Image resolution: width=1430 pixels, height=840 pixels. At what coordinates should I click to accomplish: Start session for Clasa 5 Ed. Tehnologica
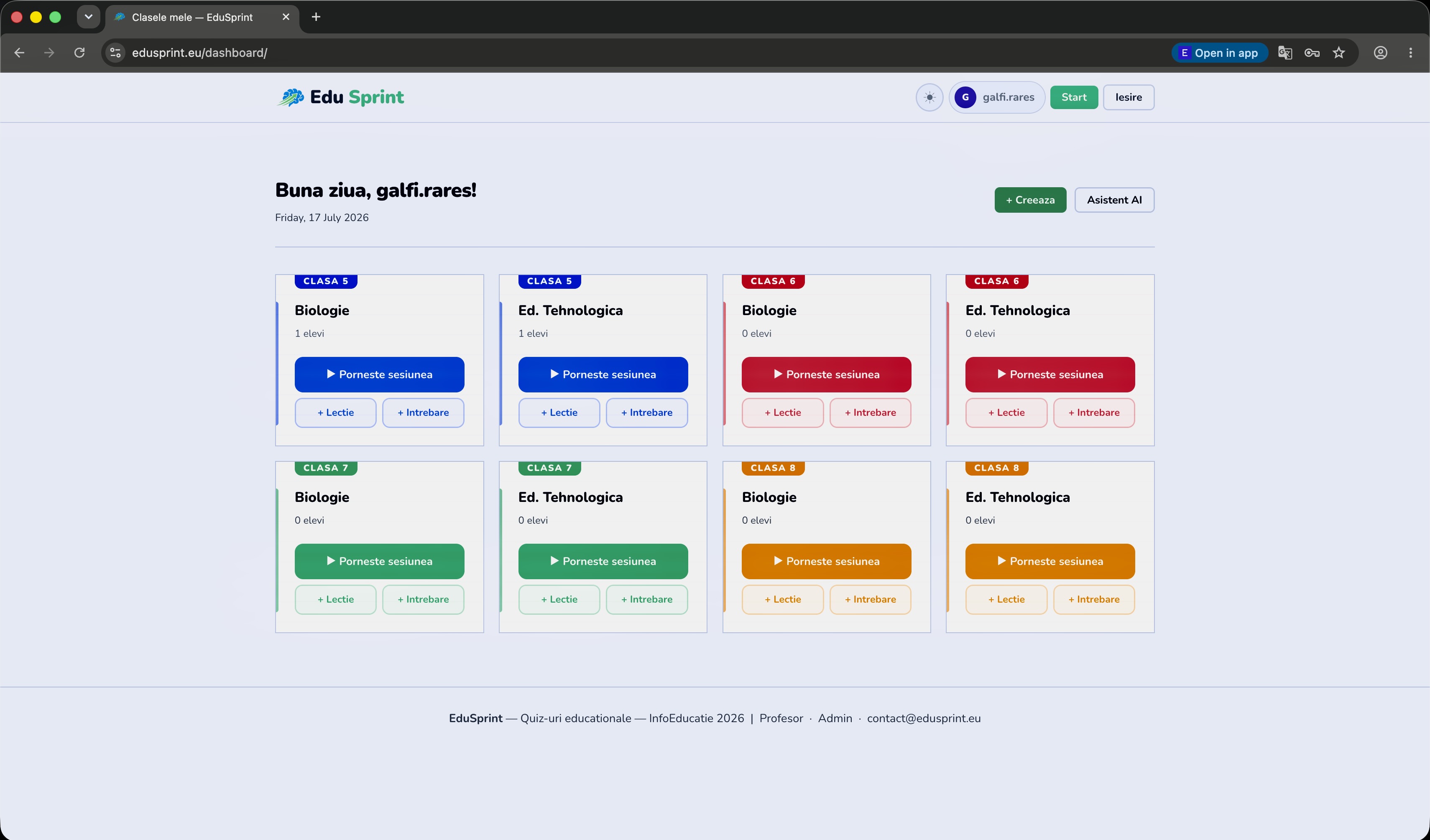[603, 374]
